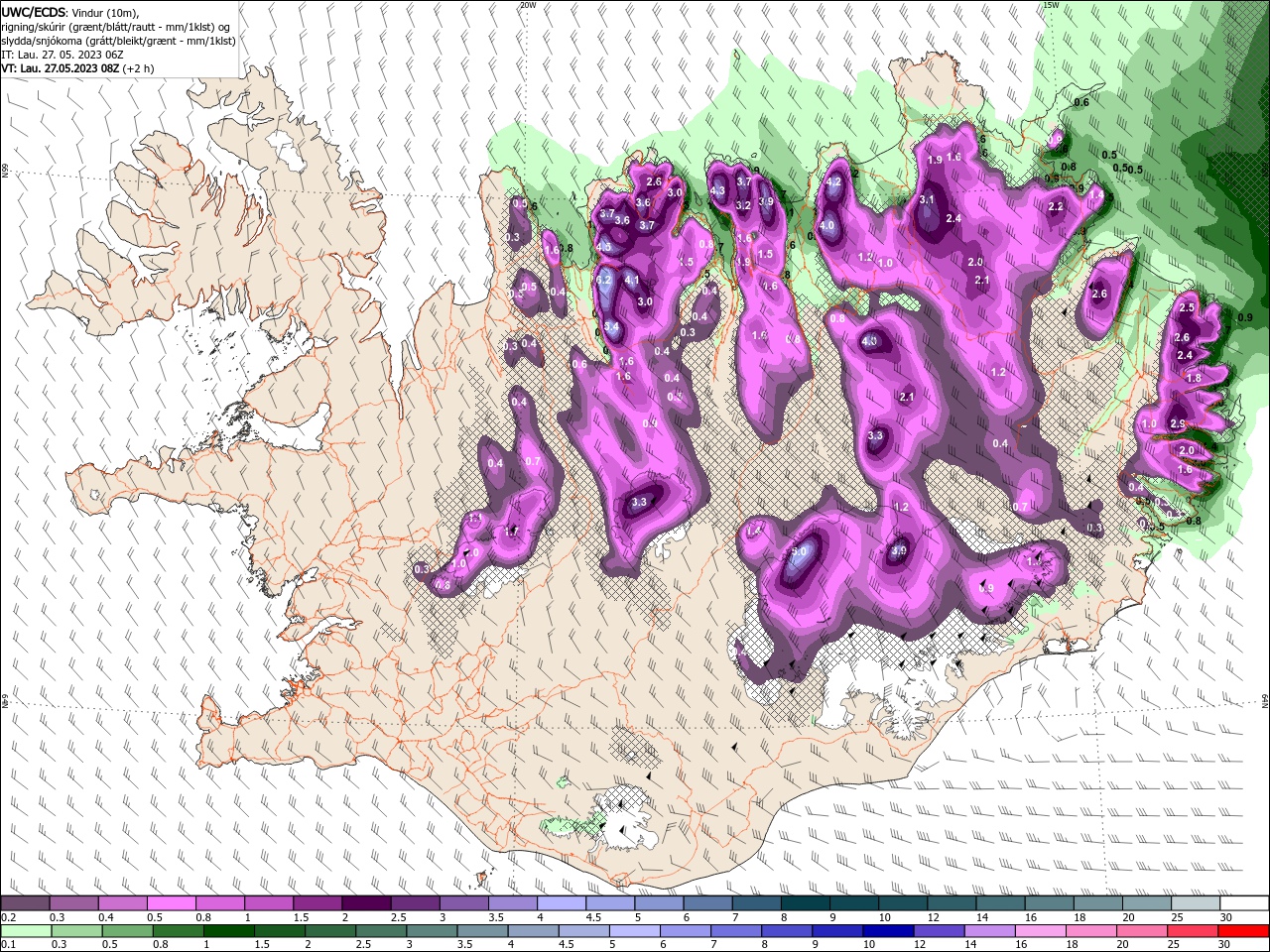
Task: Click the white swatch ending the upper colour scale
Action: coord(1244,903)
